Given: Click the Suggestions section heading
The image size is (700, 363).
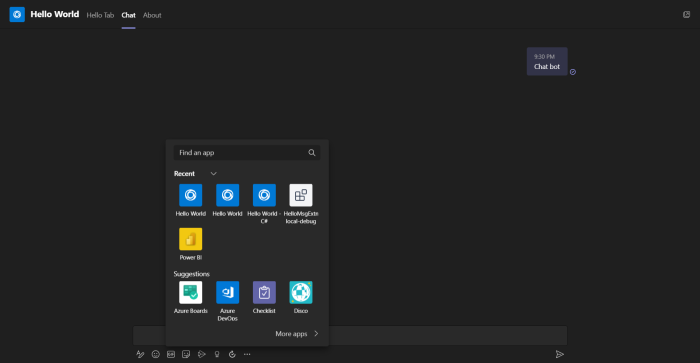Looking at the screenshot, I should tap(192, 274).
